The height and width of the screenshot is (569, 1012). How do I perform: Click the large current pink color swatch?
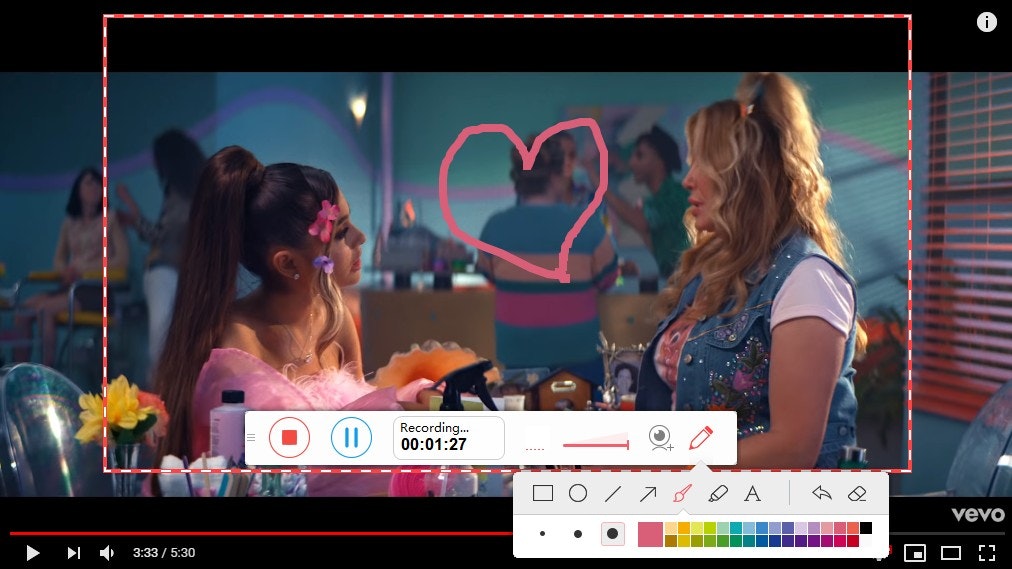[651, 534]
